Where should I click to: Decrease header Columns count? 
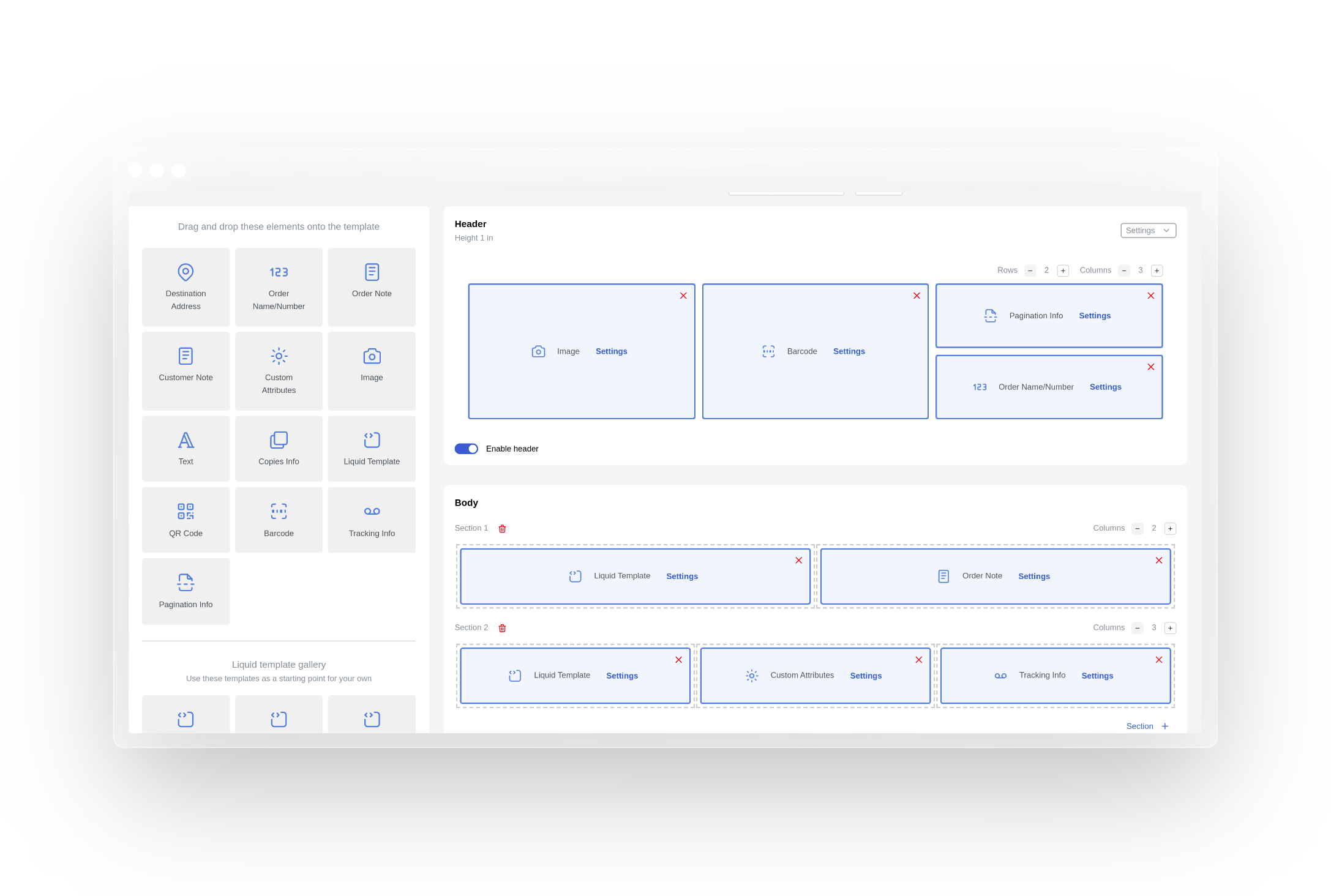1124,271
